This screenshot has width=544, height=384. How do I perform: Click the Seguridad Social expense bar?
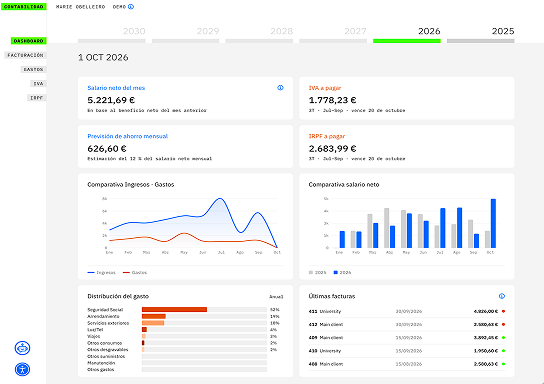pos(175,309)
